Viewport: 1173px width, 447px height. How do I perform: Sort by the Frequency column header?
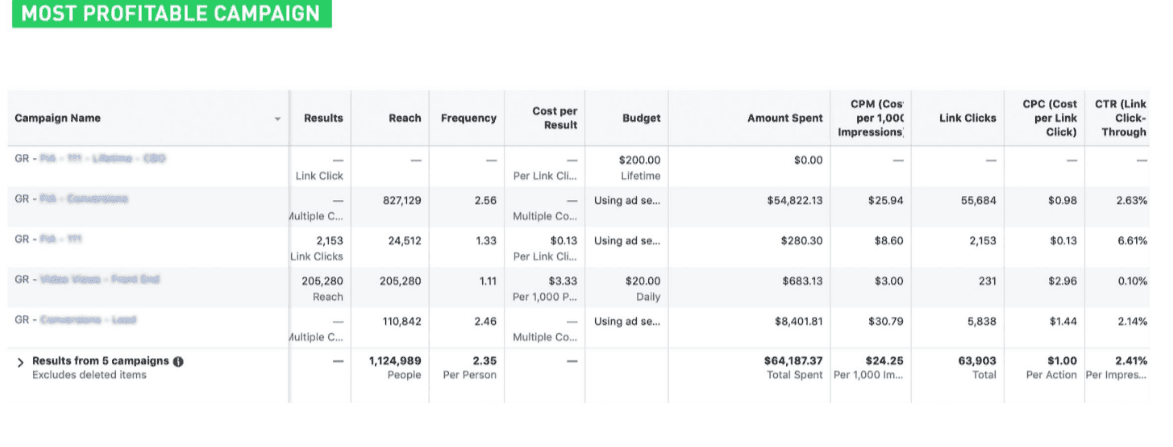tap(468, 118)
